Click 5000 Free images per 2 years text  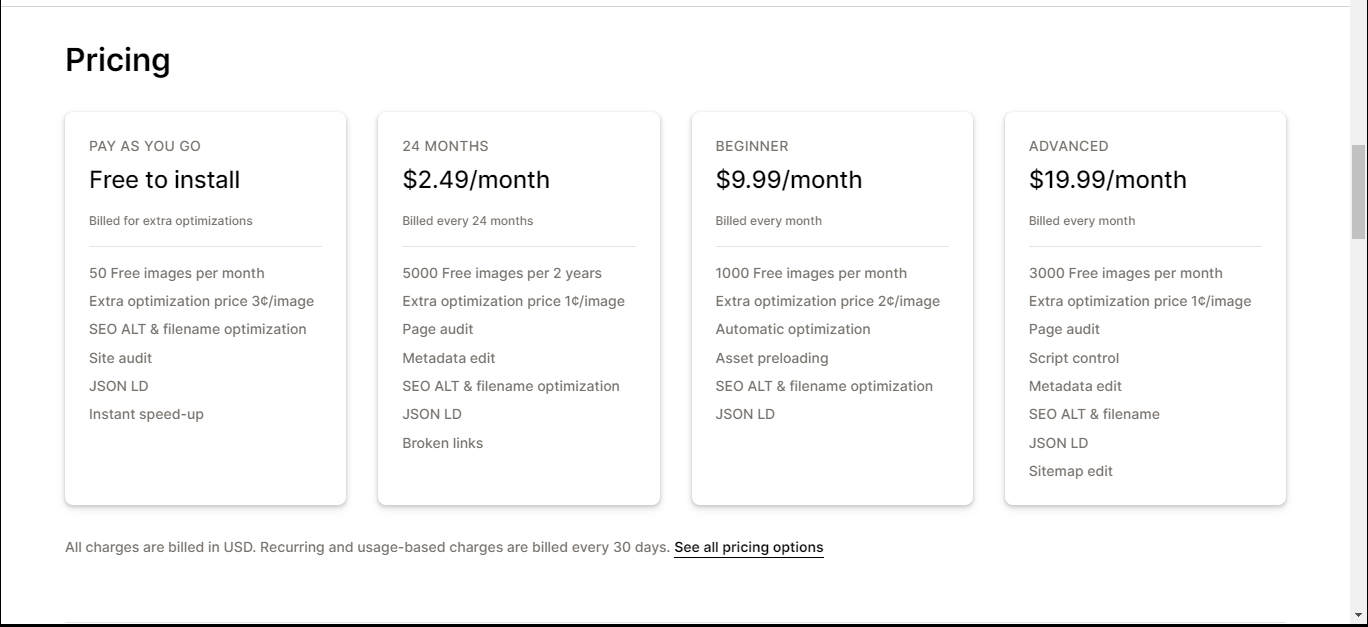(502, 273)
